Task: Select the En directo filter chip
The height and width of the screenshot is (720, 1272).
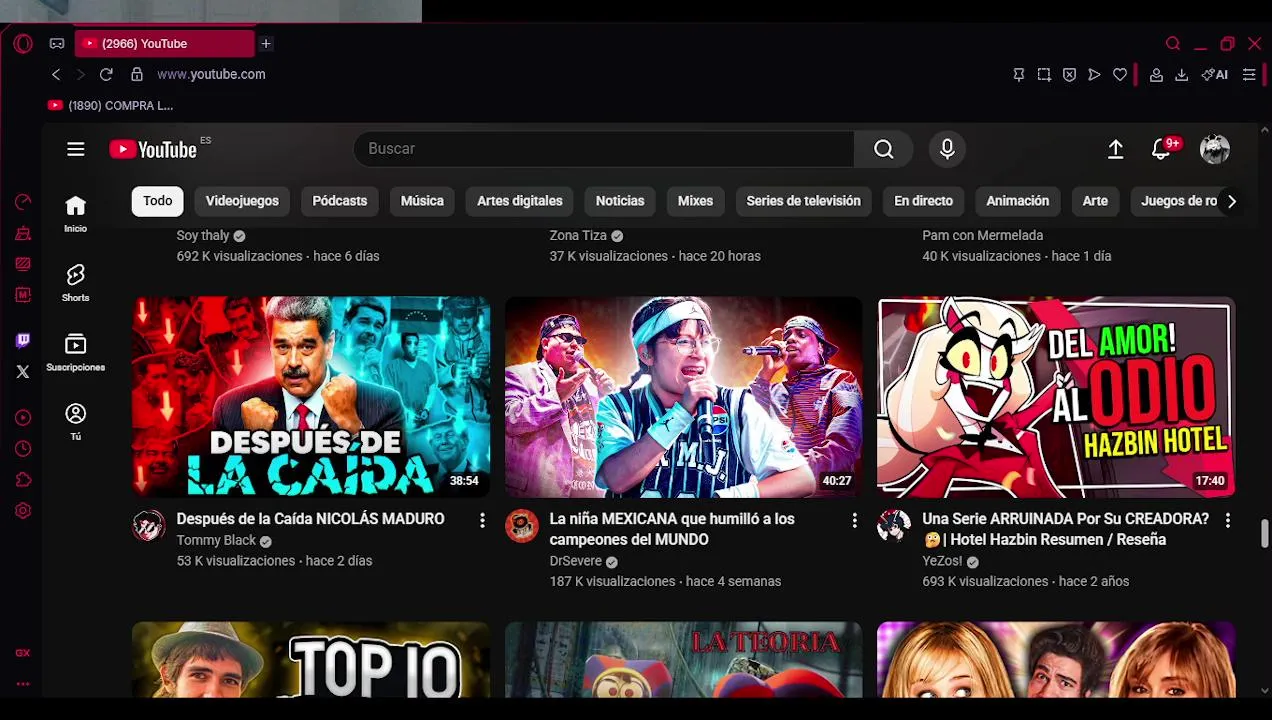Action: point(923,201)
